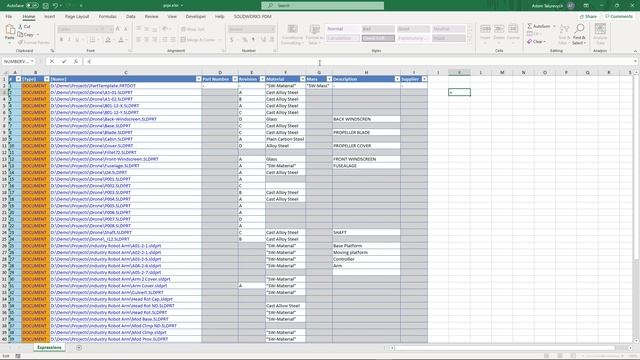Click the Format Painter brush
Image resolution: width=640 pixels, height=360 pixels.
tap(34, 42)
